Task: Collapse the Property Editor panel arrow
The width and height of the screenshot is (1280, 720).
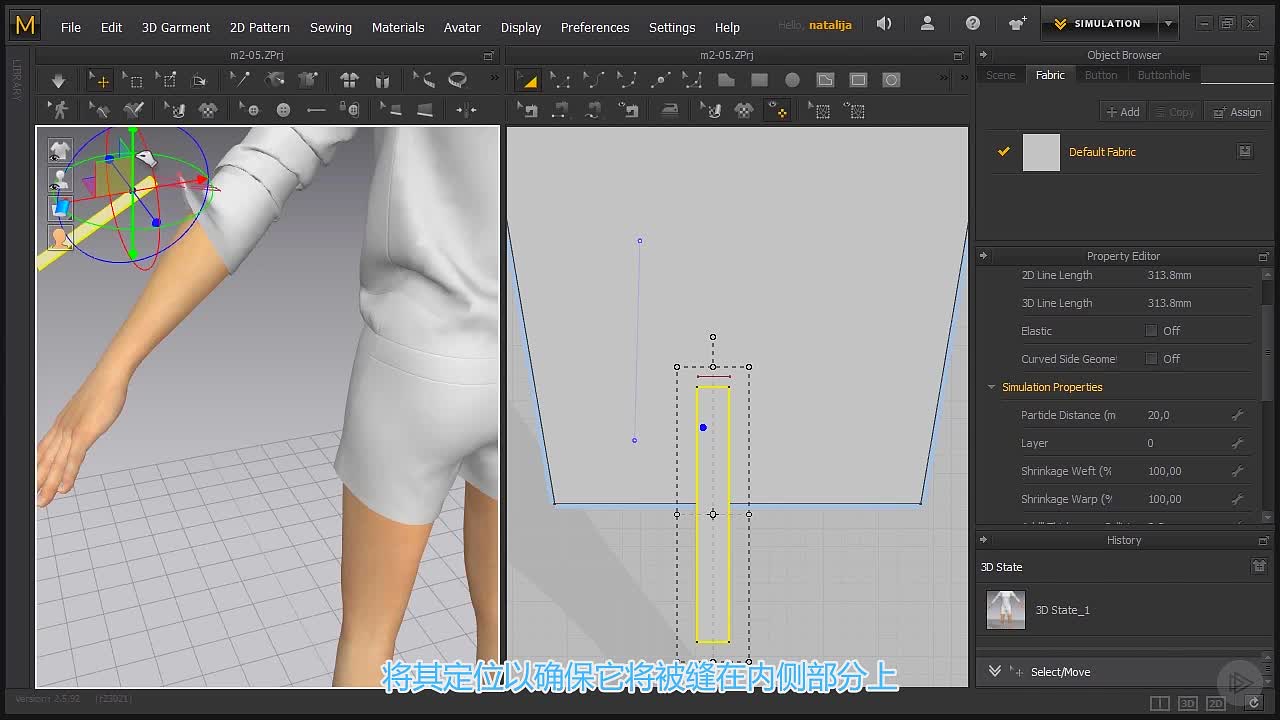Action: point(983,256)
